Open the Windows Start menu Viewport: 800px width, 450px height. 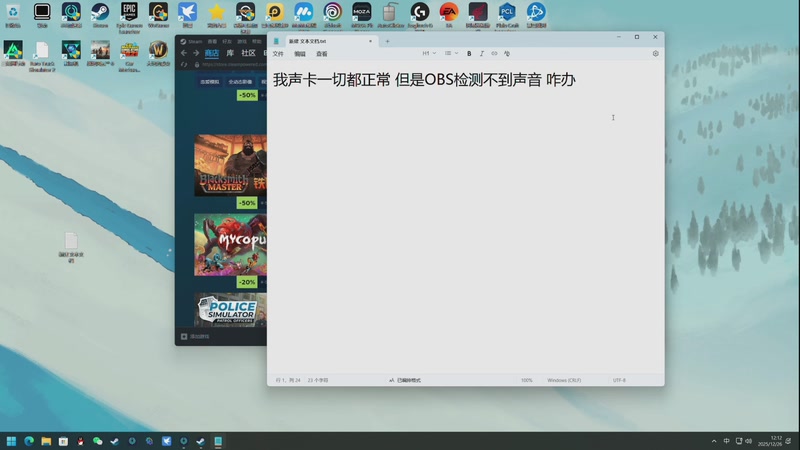[x=11, y=441]
